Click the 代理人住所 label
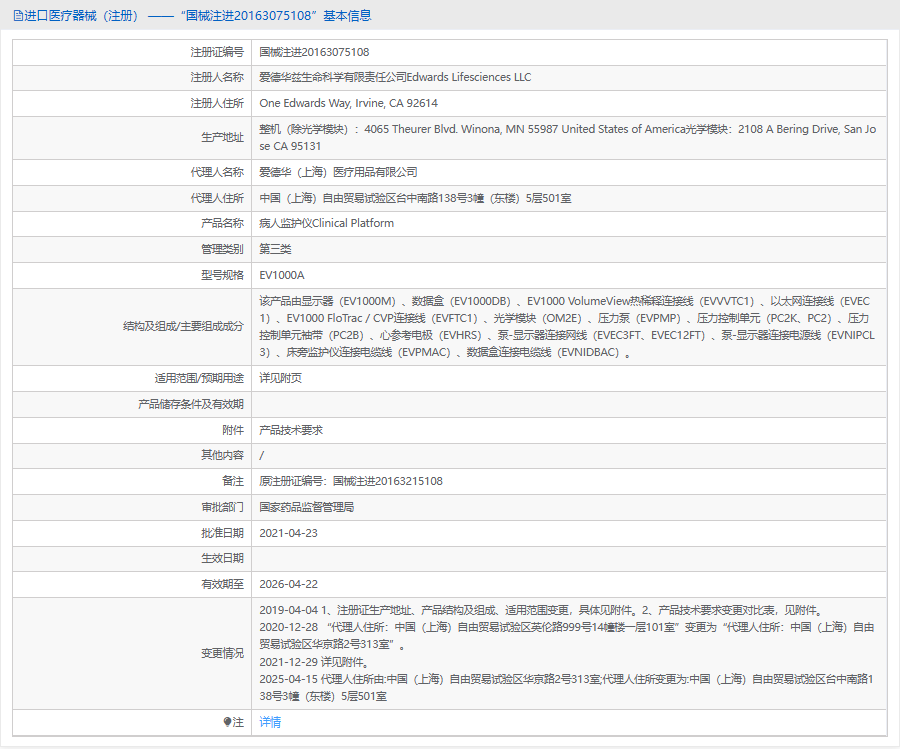This screenshot has height=749, width=900. (217, 199)
